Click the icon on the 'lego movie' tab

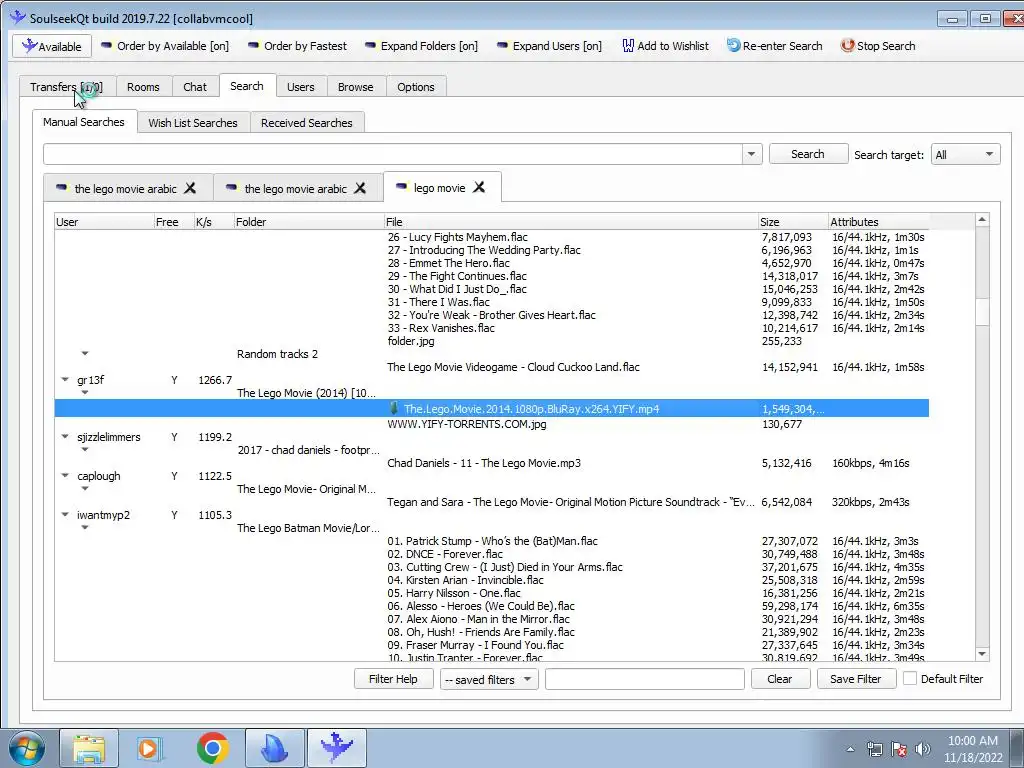(x=401, y=187)
